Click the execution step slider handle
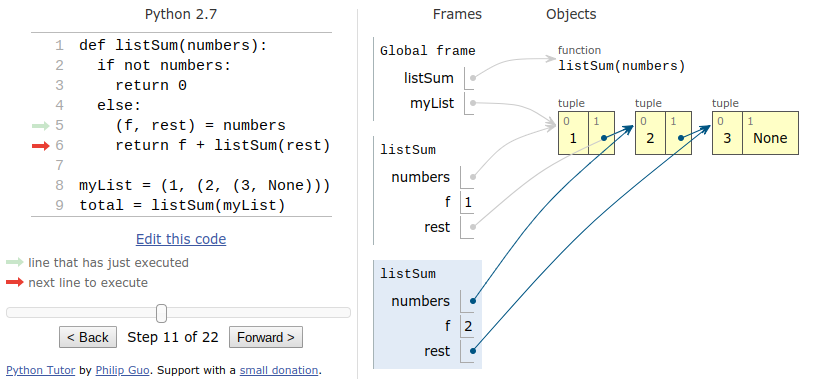Image resolution: width=833 pixels, height=381 pixels. point(162,313)
